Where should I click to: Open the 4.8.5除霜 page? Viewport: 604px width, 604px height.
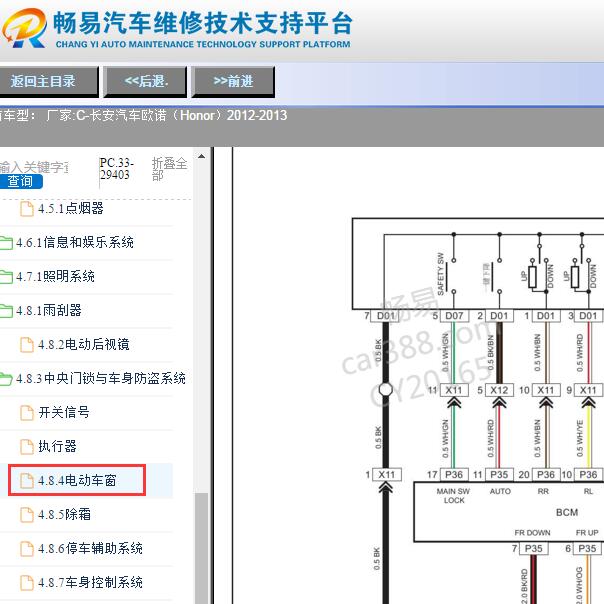[x=64, y=514]
